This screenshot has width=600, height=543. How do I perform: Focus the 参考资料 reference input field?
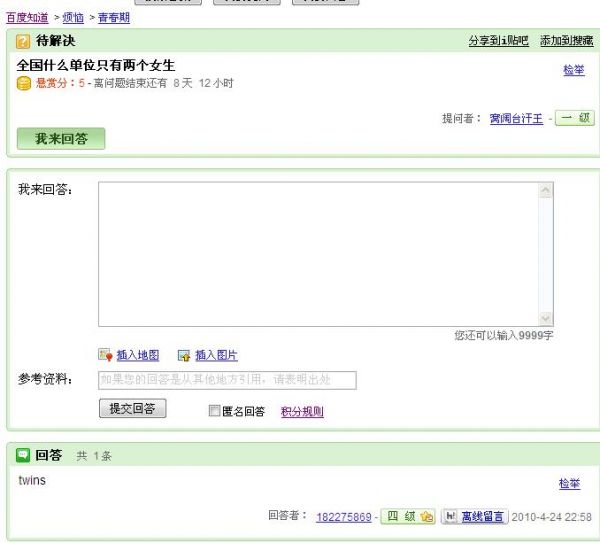coord(227,380)
